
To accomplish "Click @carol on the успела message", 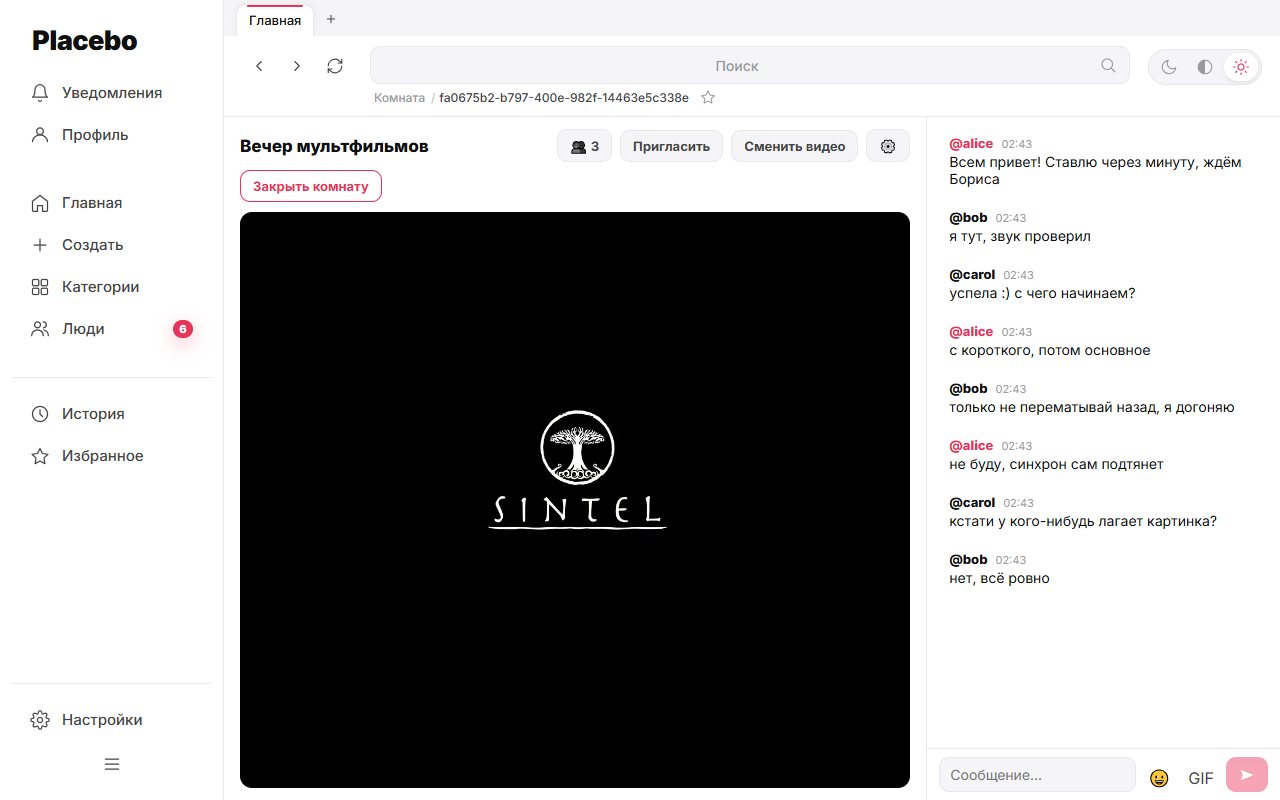I will point(972,275).
